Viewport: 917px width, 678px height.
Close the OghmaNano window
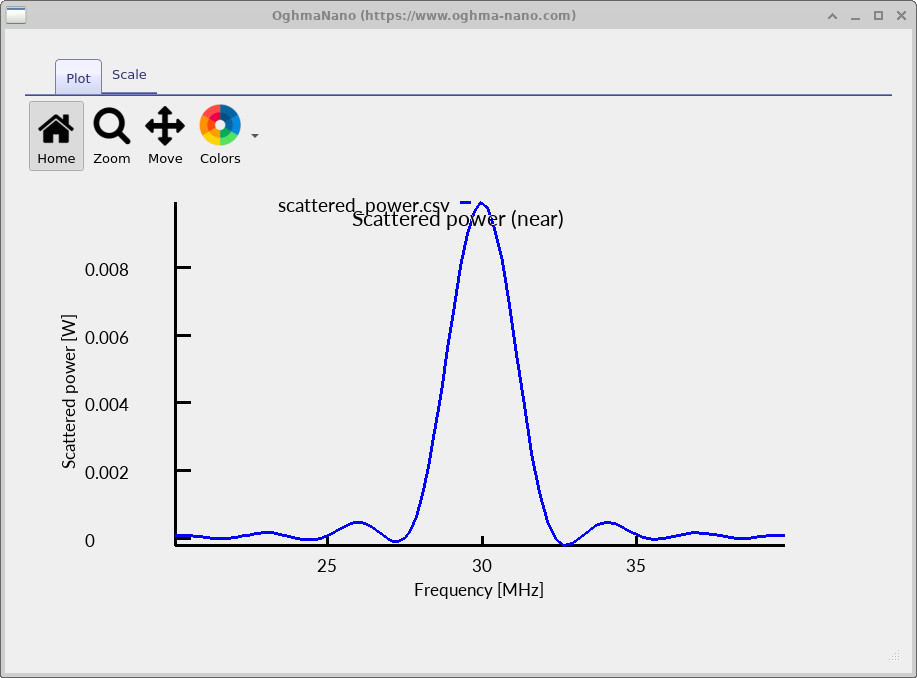[901, 16]
